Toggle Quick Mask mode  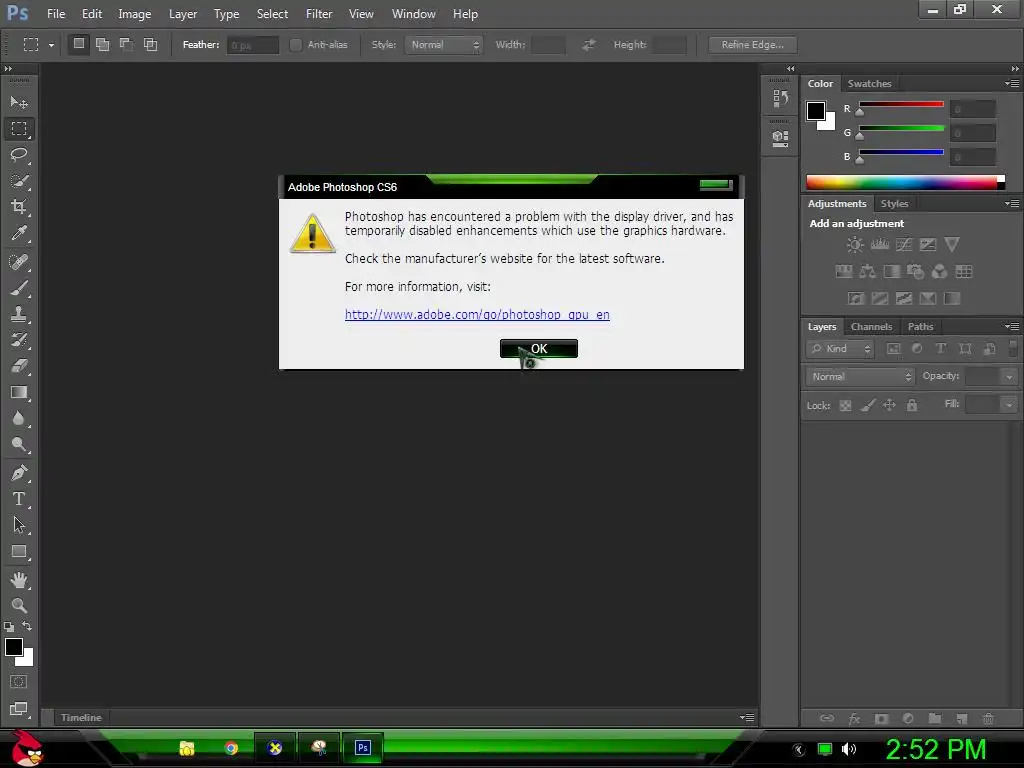(x=18, y=682)
